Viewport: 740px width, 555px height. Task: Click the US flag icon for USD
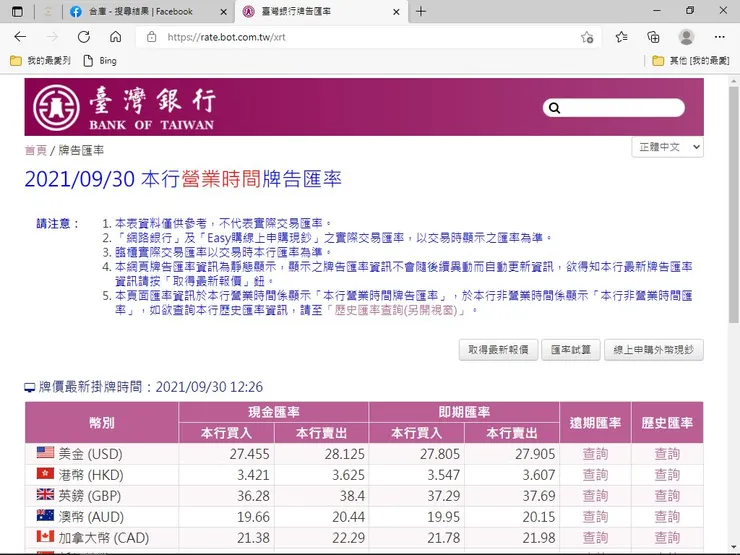coord(45,452)
